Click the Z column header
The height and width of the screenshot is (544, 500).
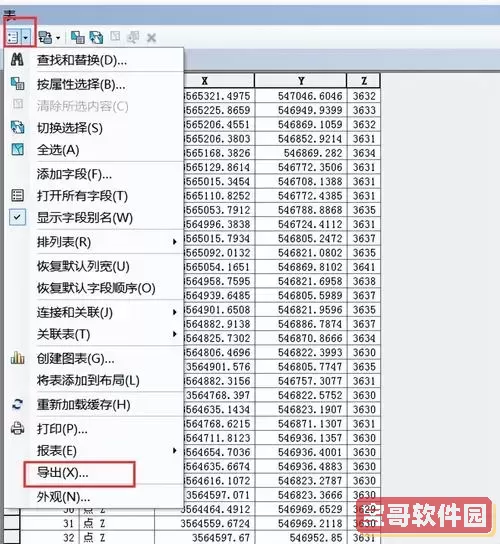[x=364, y=81]
